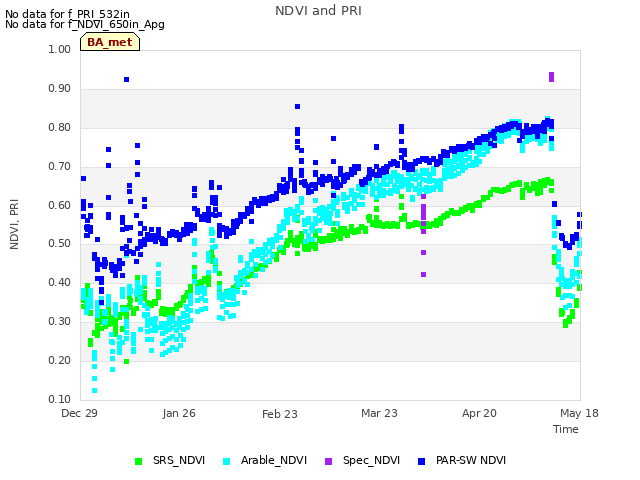Click the 0.50 y-axis tick label

pos(60,244)
